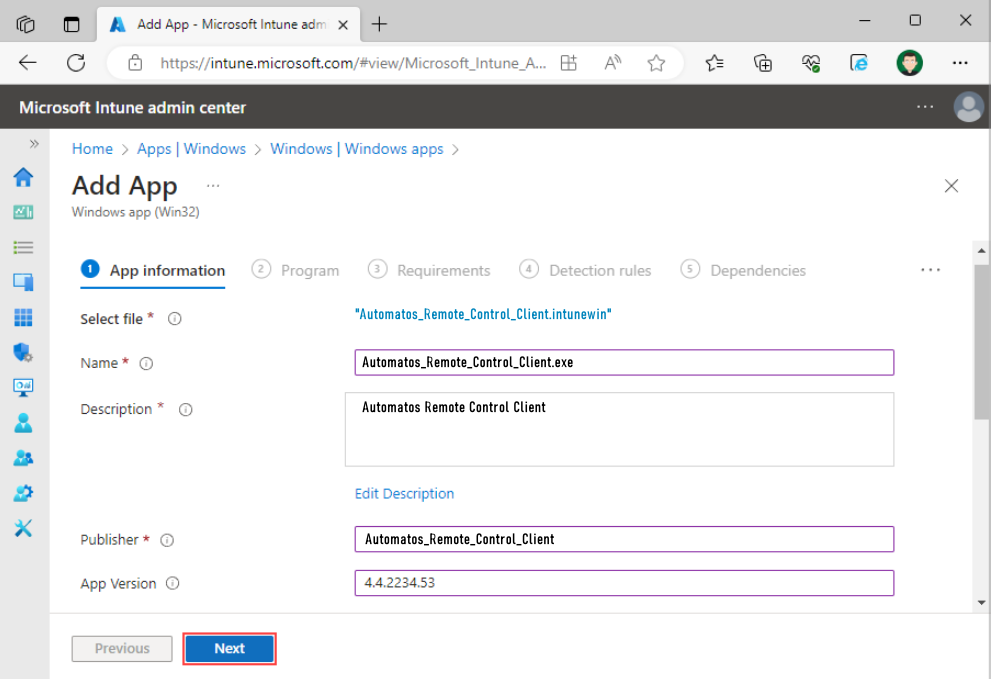Open the Home icon in Intune sidebar
Image resolution: width=991 pixels, height=679 pixels.
[x=23, y=177]
